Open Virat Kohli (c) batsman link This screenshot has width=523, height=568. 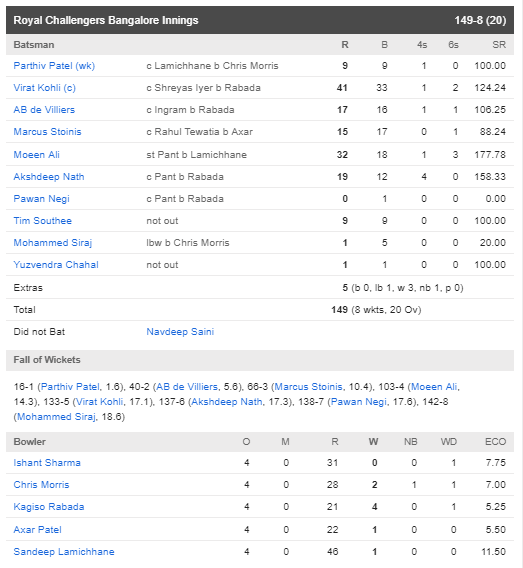pyautogui.click(x=45, y=88)
